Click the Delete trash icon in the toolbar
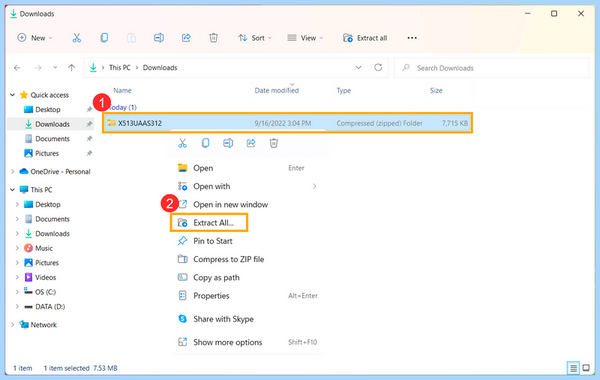Screen dimensions: 600x380 coord(214,38)
